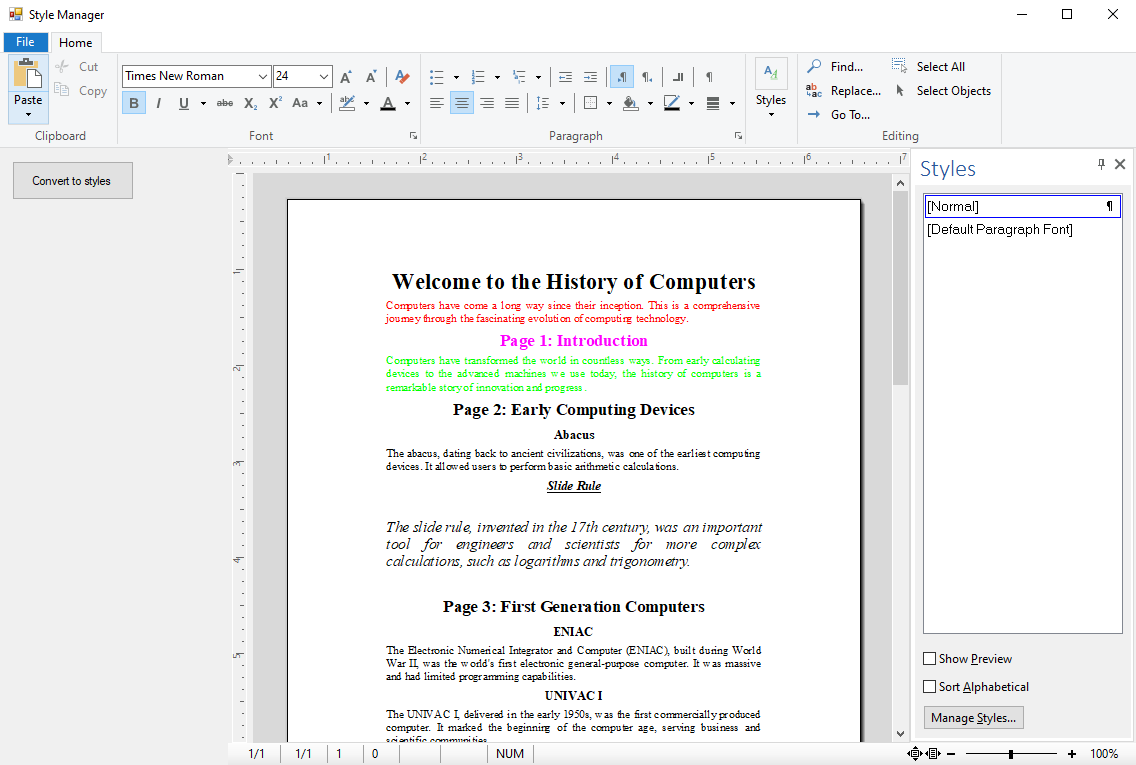Image resolution: width=1136 pixels, height=765 pixels.
Task: Open the numbered list dropdown arrow
Action: tap(497, 77)
